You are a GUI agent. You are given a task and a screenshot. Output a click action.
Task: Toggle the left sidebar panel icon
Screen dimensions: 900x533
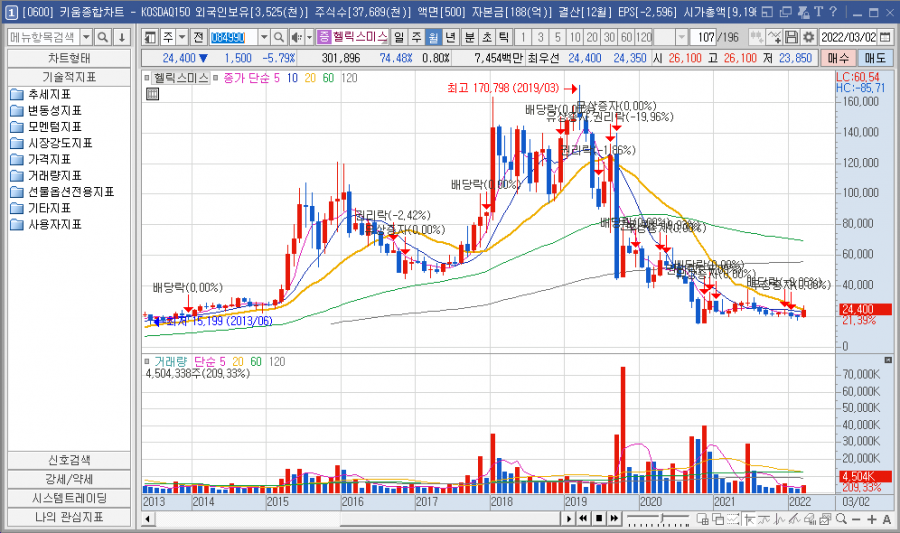150,37
